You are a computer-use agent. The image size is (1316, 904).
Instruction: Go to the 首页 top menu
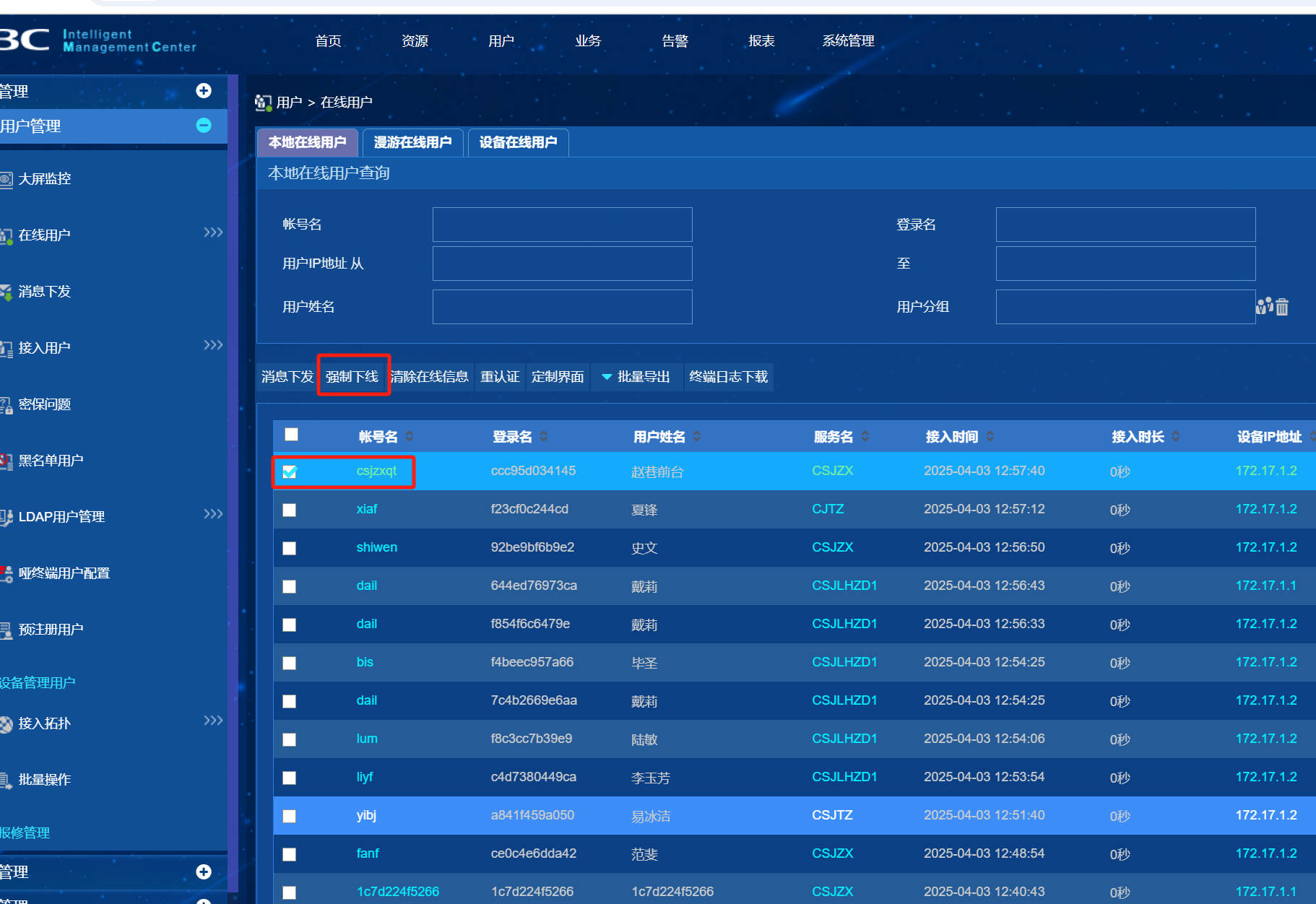click(329, 41)
